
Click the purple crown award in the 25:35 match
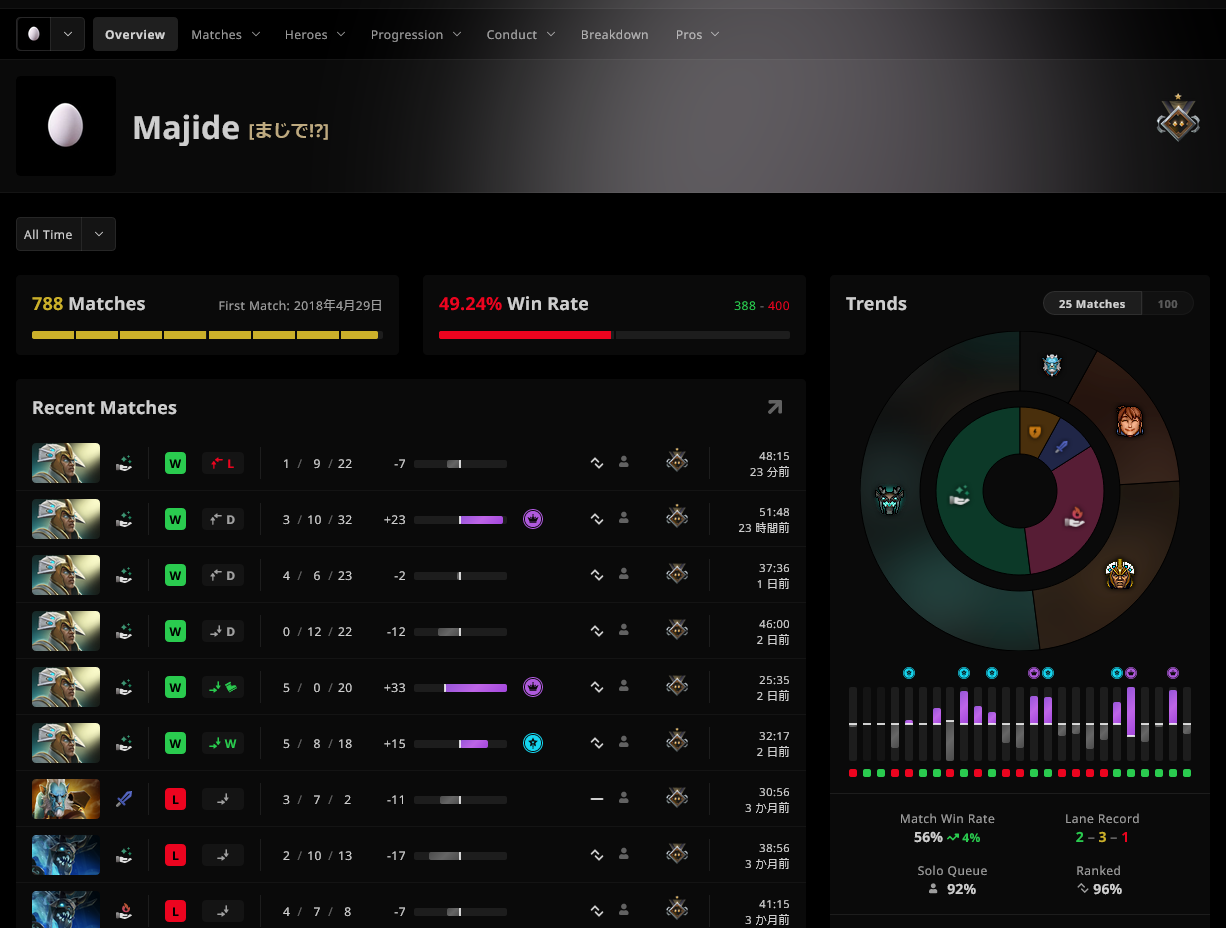(x=533, y=687)
